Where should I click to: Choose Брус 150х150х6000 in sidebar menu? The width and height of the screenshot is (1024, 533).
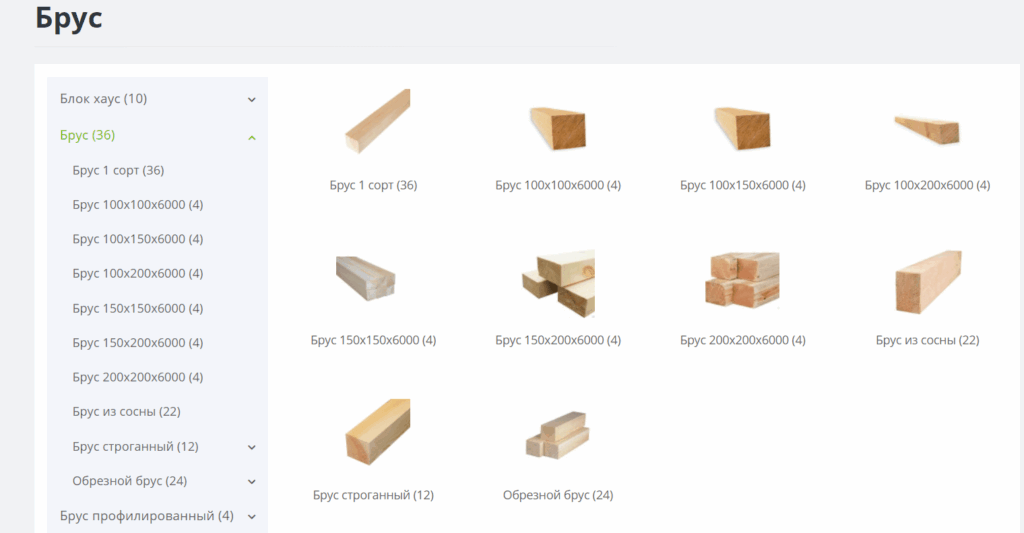[138, 308]
